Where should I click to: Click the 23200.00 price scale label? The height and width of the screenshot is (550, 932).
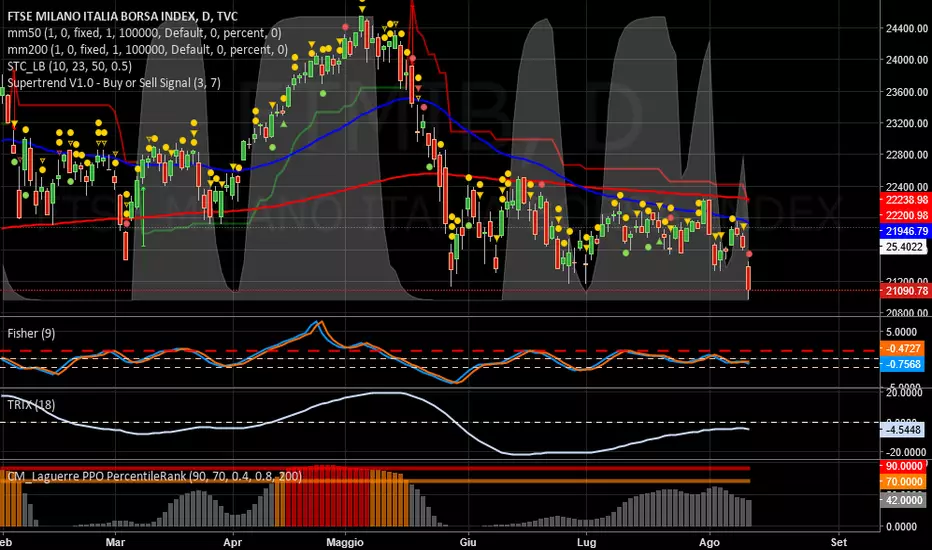[906, 123]
